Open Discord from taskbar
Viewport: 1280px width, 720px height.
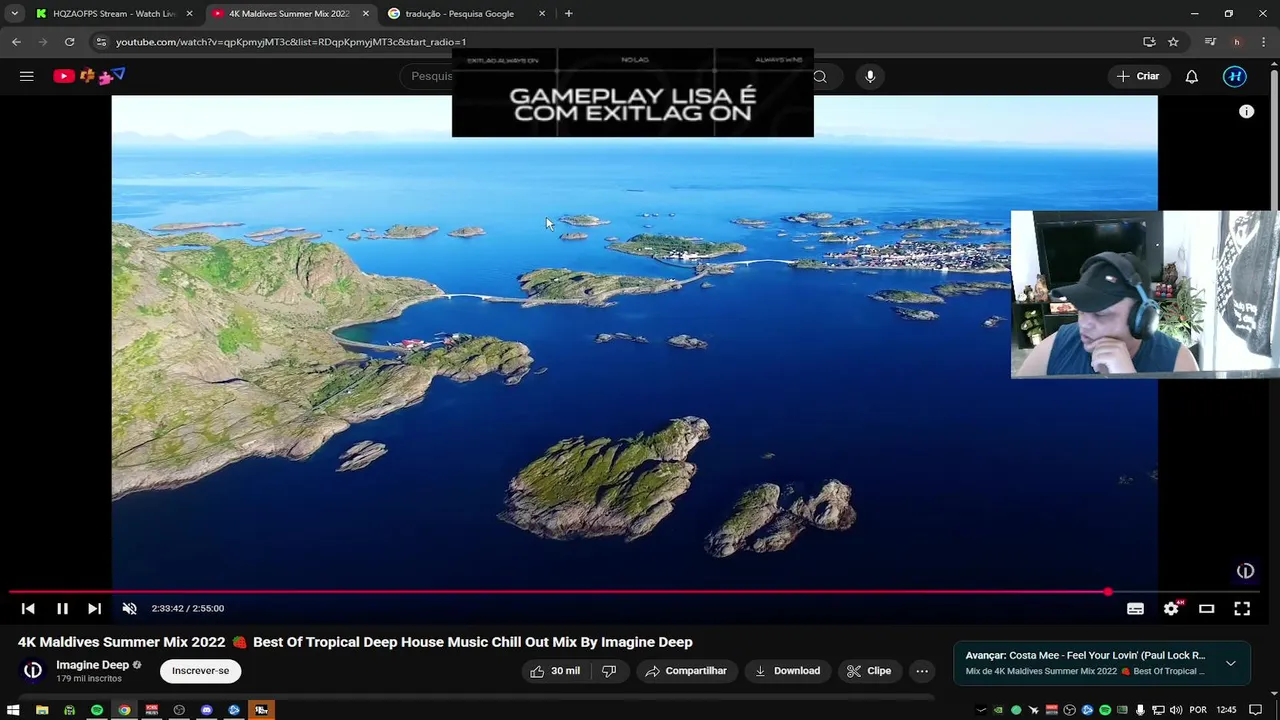(206, 710)
